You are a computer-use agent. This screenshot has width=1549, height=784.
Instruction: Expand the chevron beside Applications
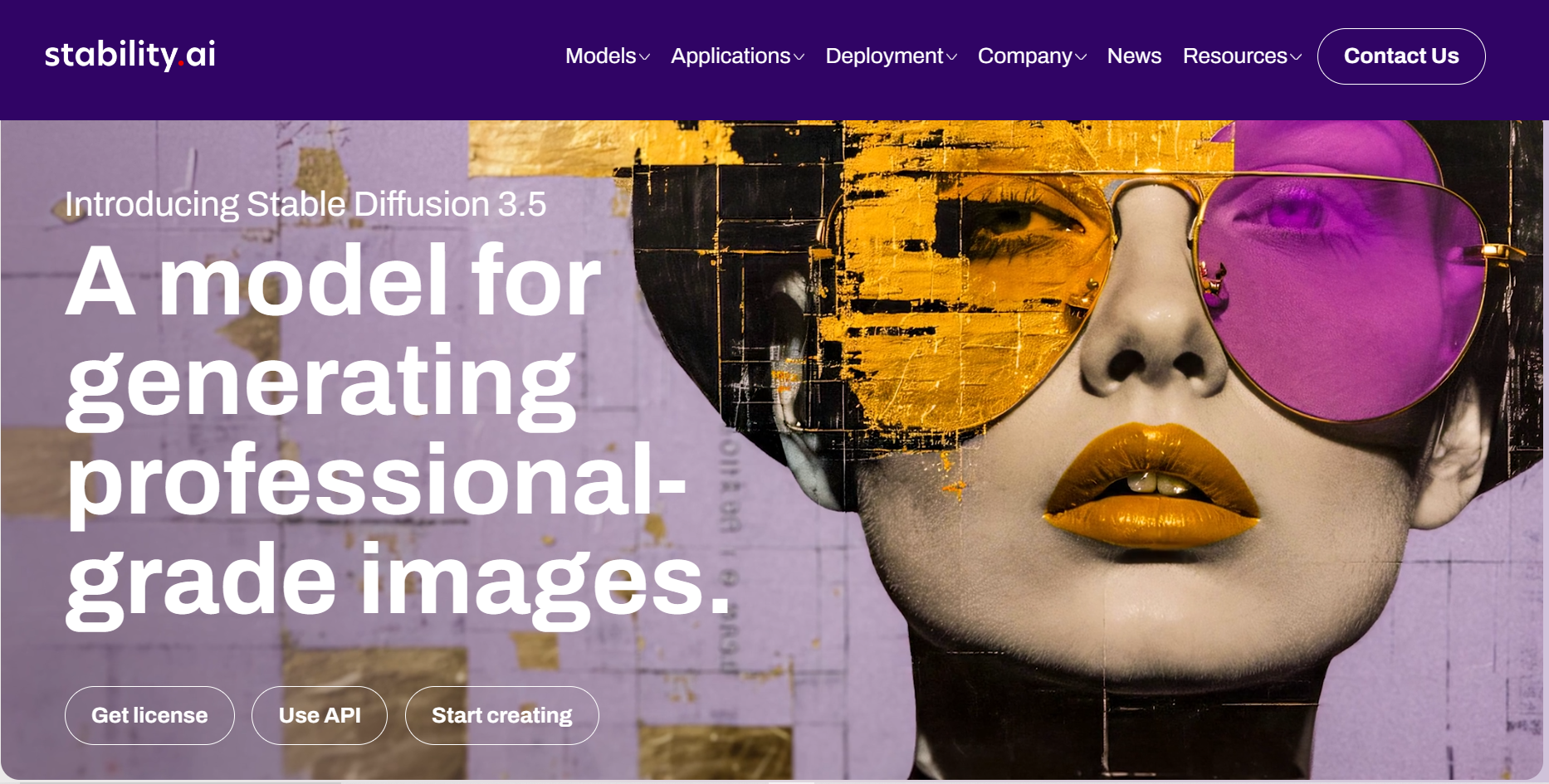coord(799,57)
